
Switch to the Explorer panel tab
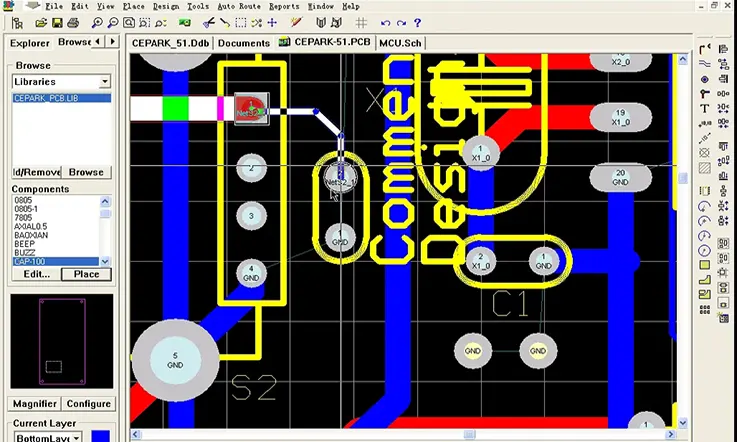(x=29, y=43)
